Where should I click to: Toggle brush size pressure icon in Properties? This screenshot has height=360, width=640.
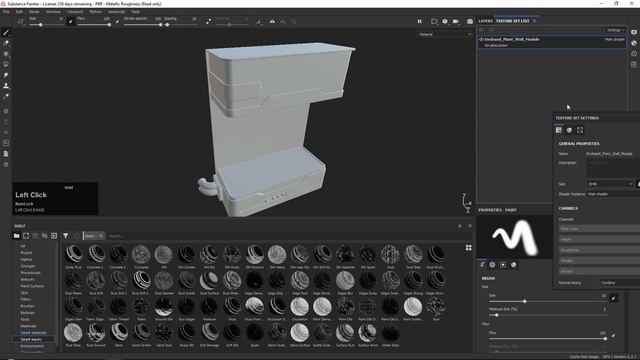pyautogui.click(x=613, y=298)
